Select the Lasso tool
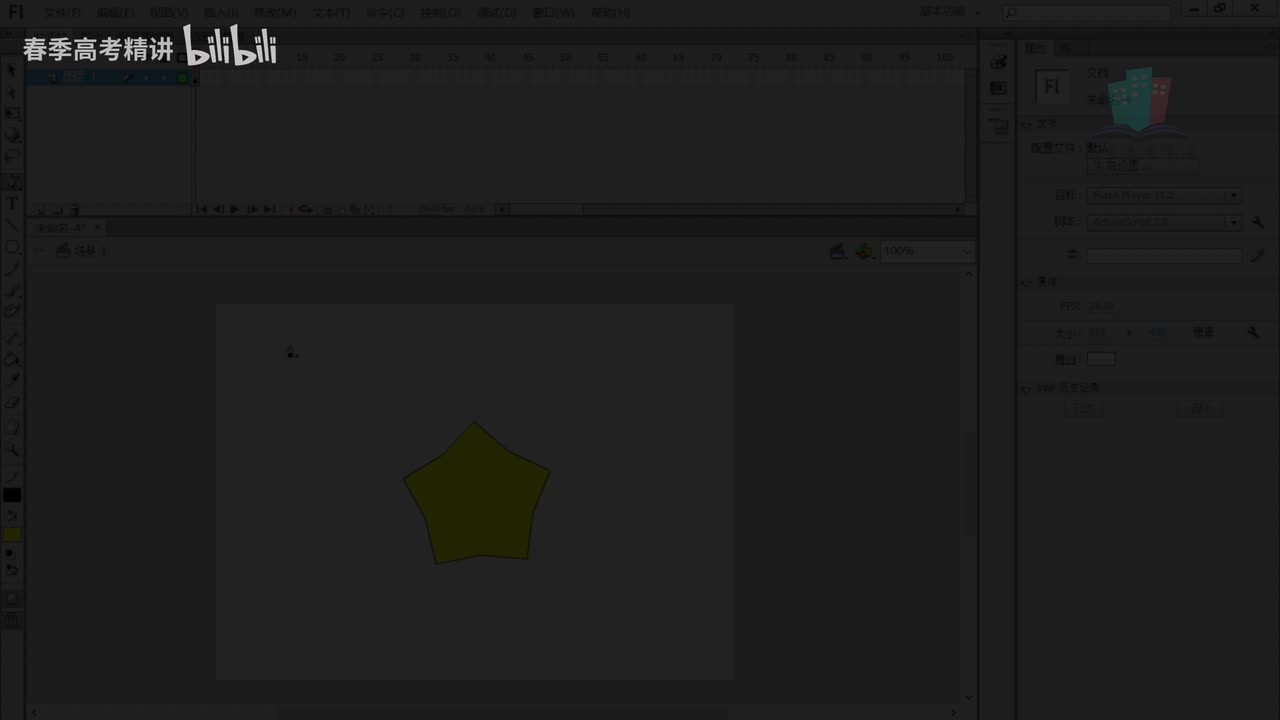Viewport: 1280px width, 720px height. [x=12, y=156]
